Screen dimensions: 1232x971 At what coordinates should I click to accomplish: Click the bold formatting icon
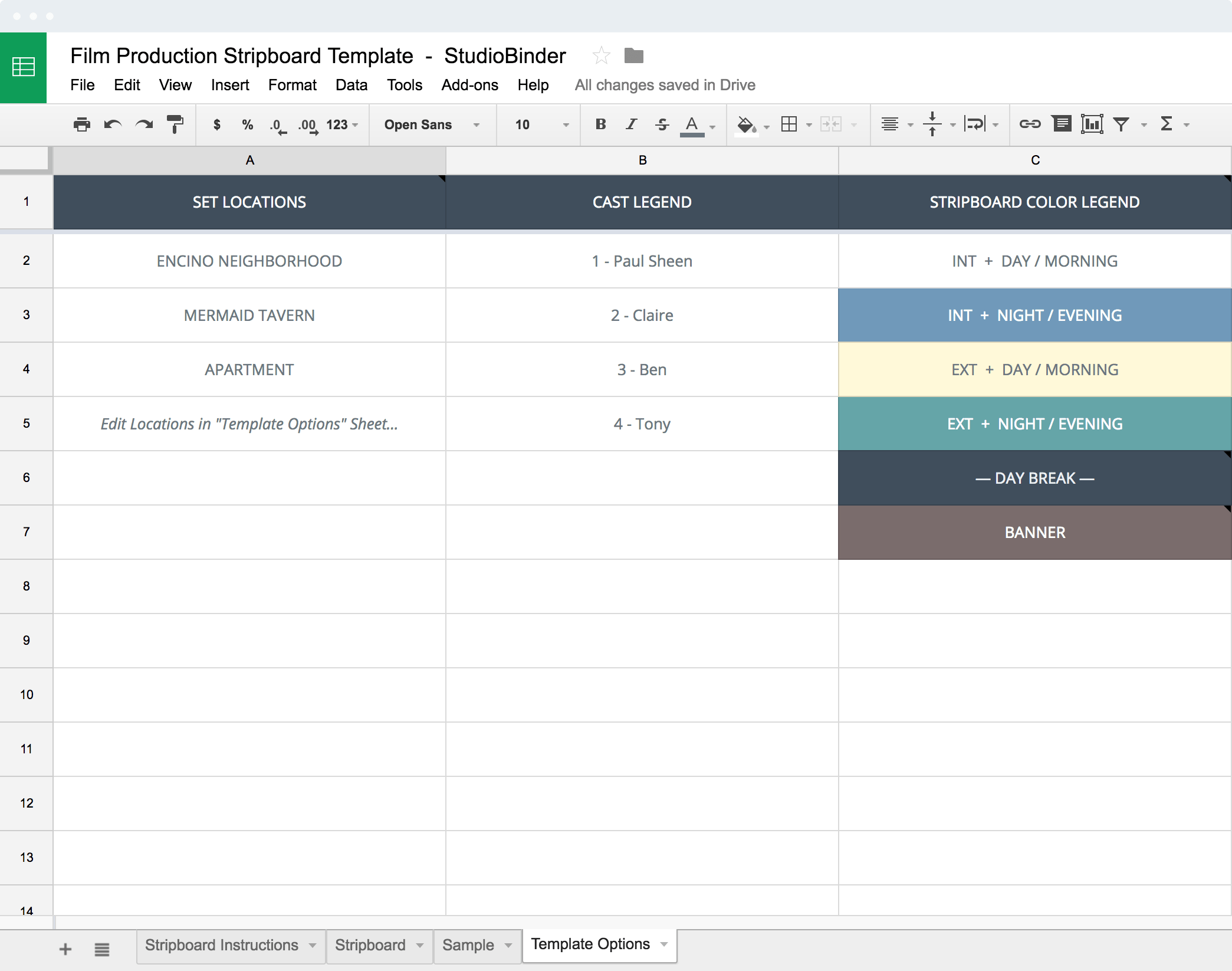coord(598,124)
